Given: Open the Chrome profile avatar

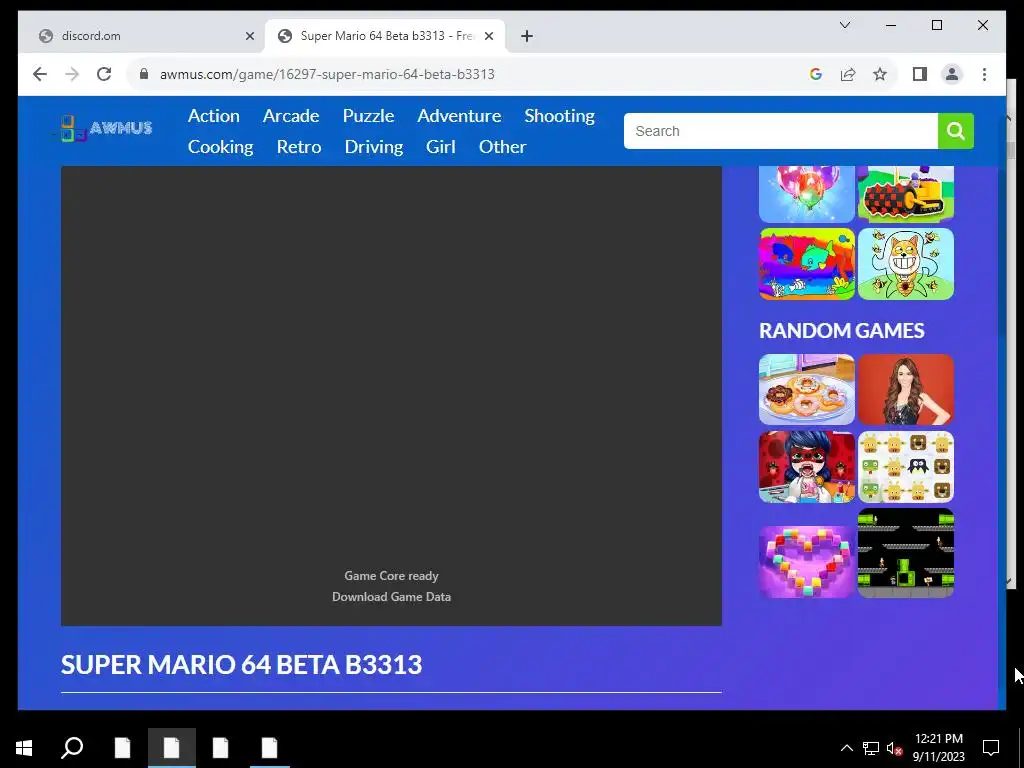Looking at the screenshot, I should [x=952, y=74].
